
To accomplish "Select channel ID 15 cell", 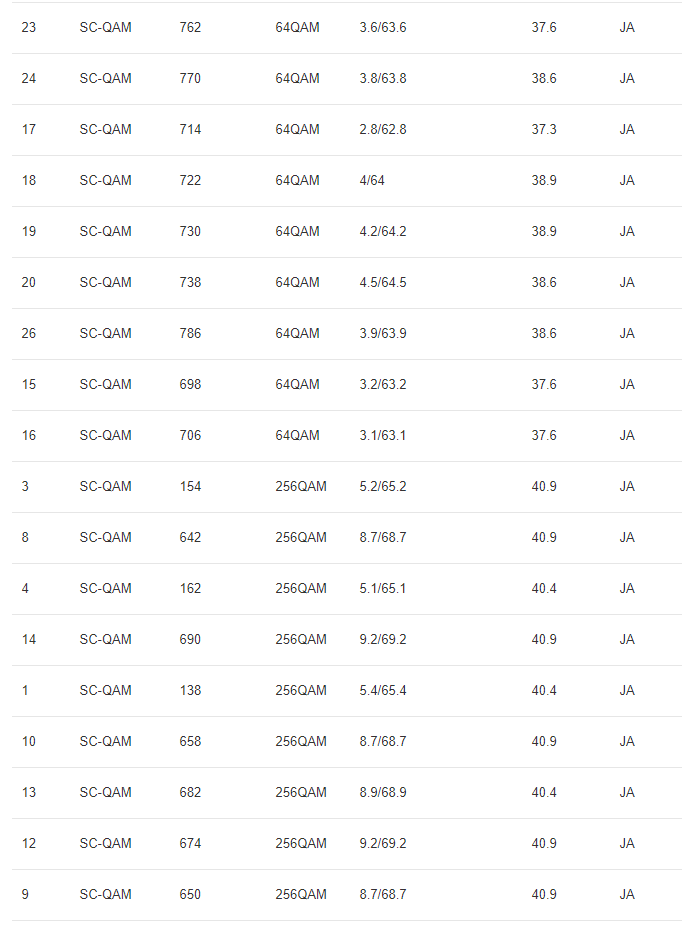I will pos(28,384).
